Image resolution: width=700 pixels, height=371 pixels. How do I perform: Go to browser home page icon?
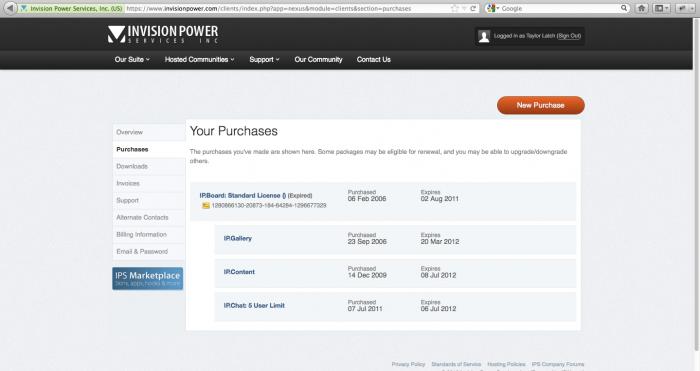click(642, 8)
